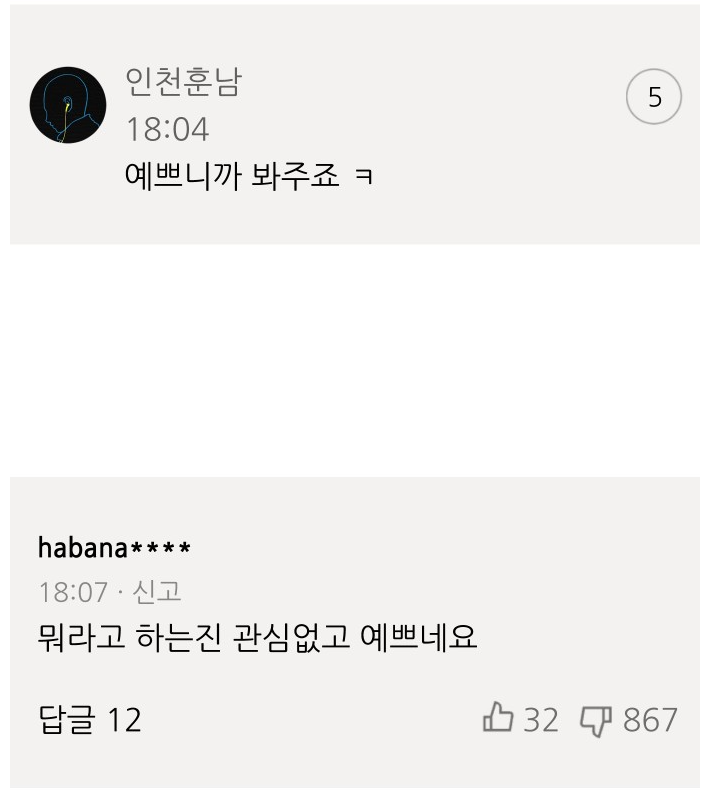Open the habana**** username
The image size is (714, 796).
114,548
